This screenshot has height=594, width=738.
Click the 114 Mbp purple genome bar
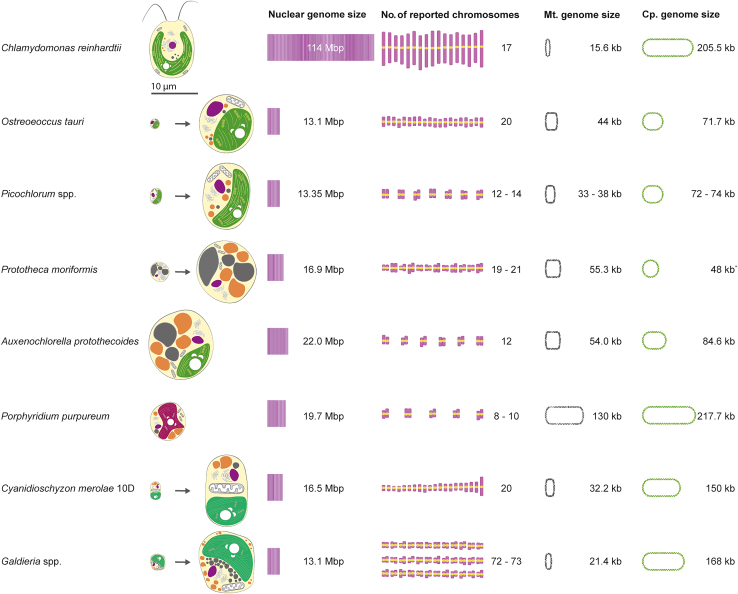320,48
